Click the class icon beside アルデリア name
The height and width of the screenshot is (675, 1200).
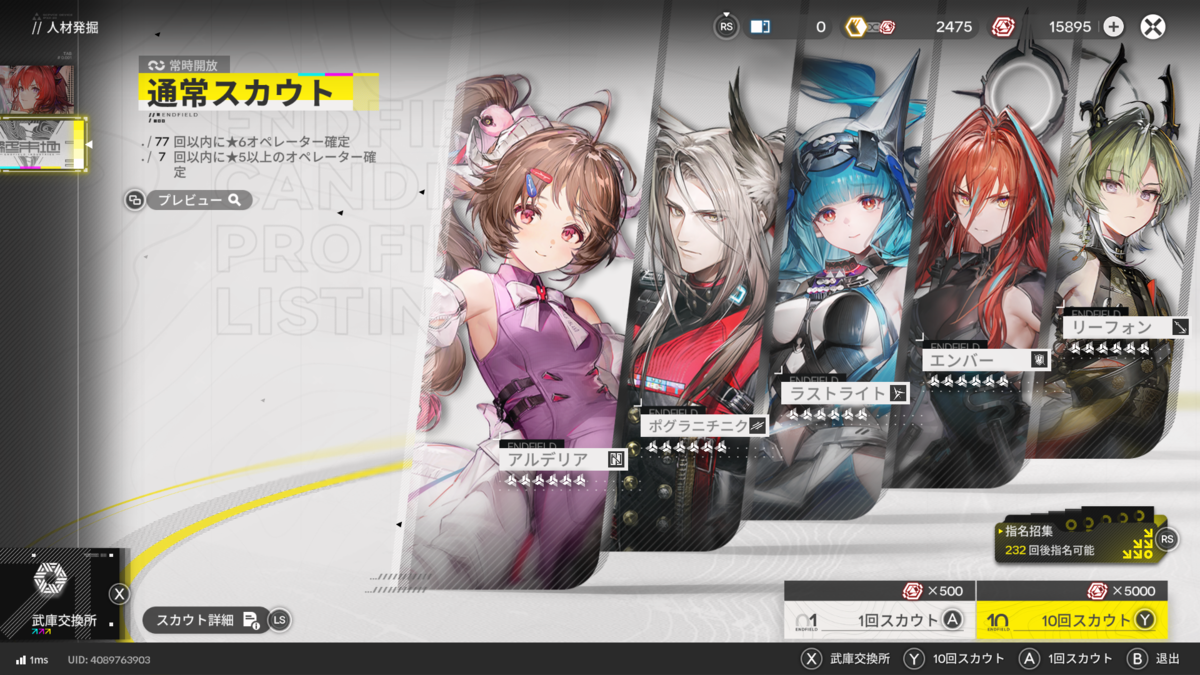tap(615, 459)
